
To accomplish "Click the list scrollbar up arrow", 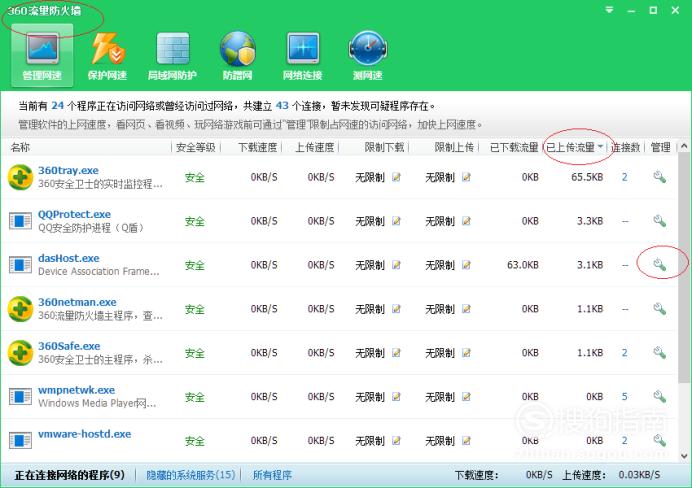I will pyautogui.click(x=684, y=146).
